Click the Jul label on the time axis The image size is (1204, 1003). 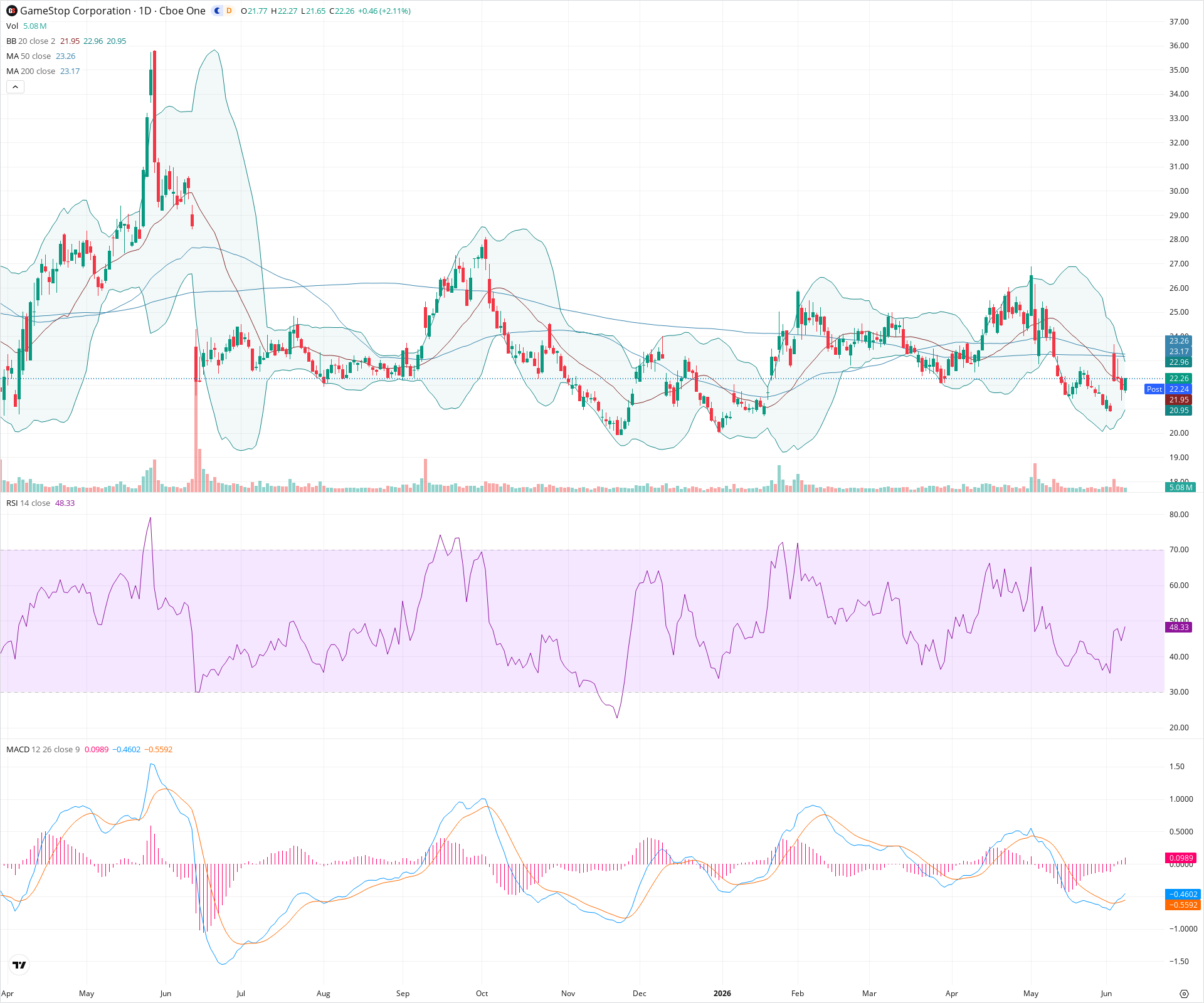pyautogui.click(x=241, y=994)
